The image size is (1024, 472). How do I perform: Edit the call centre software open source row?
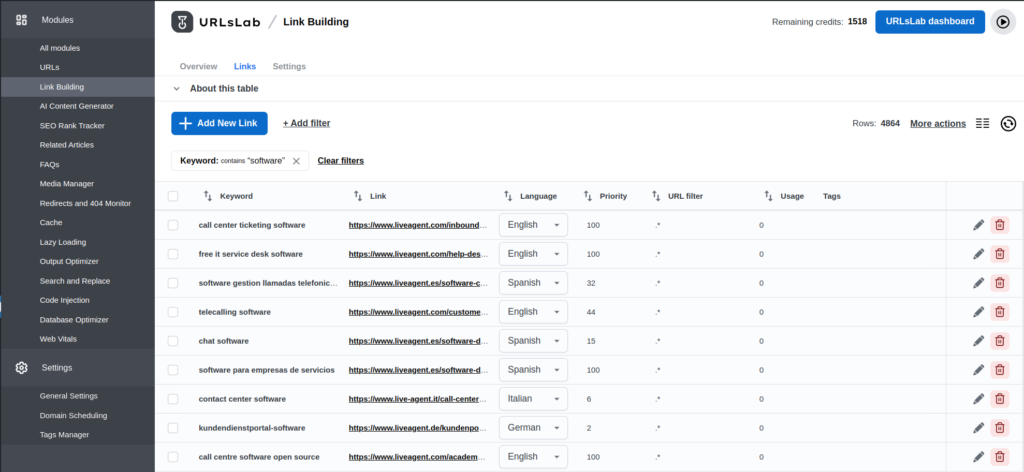point(978,457)
